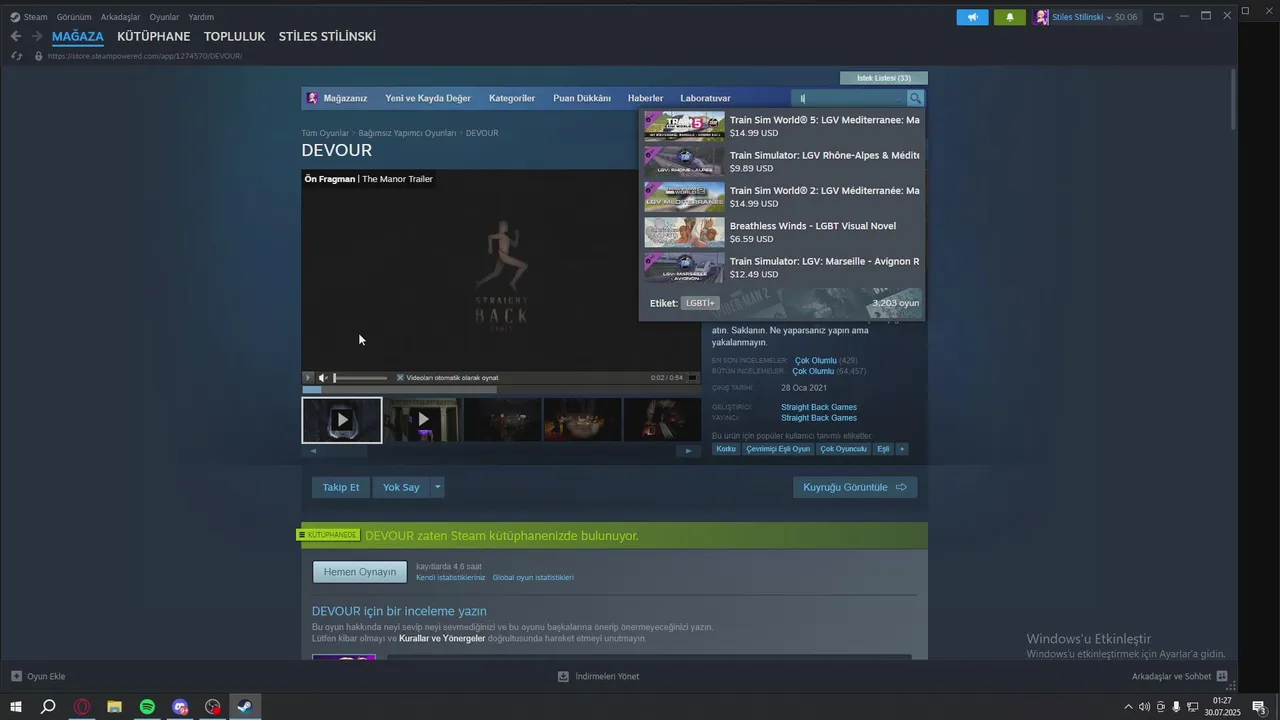
Task: Open the İndirmeleri Yönet download icon
Action: tap(564, 676)
